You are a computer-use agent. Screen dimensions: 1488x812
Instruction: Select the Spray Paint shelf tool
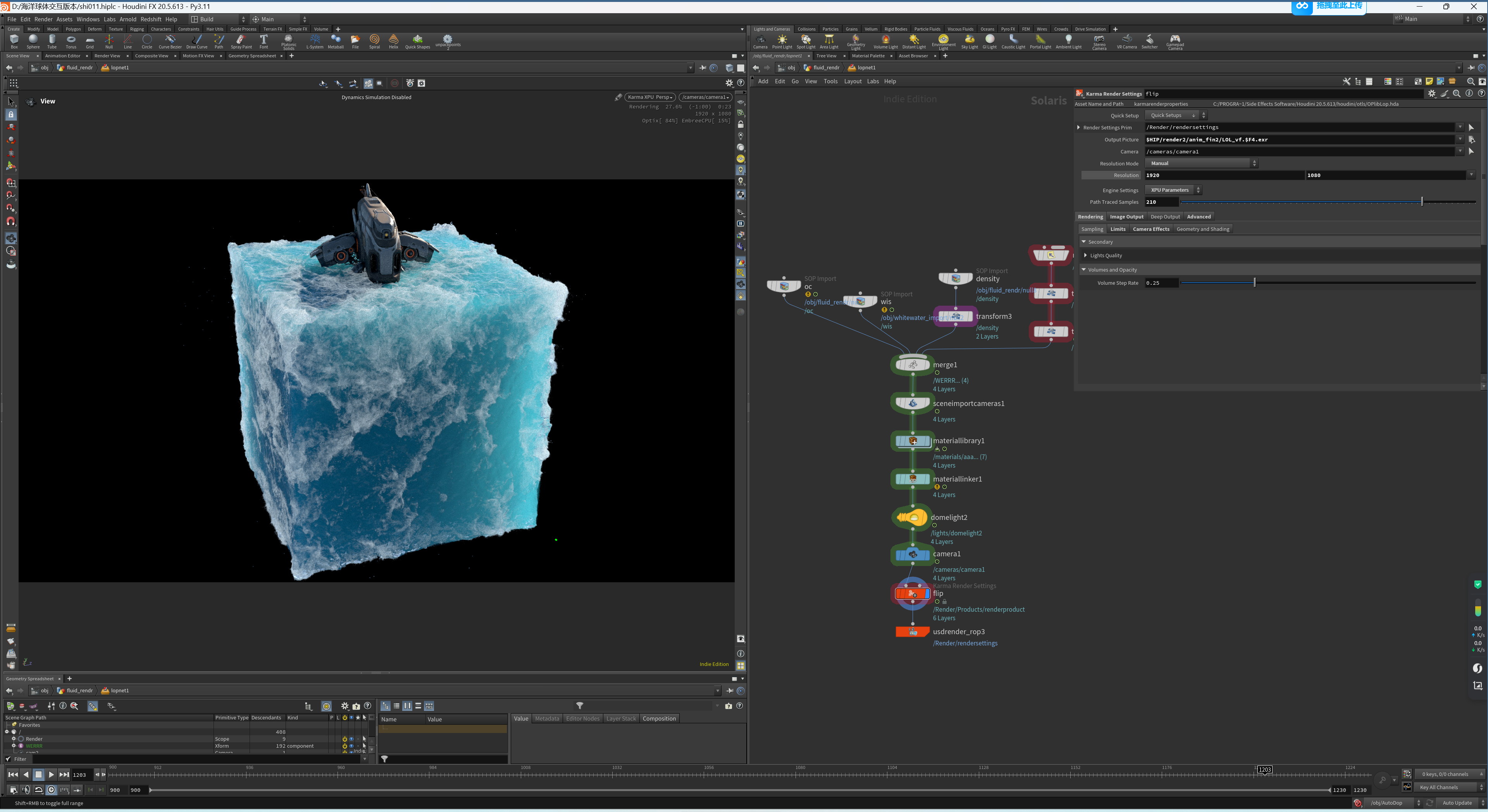(x=241, y=40)
